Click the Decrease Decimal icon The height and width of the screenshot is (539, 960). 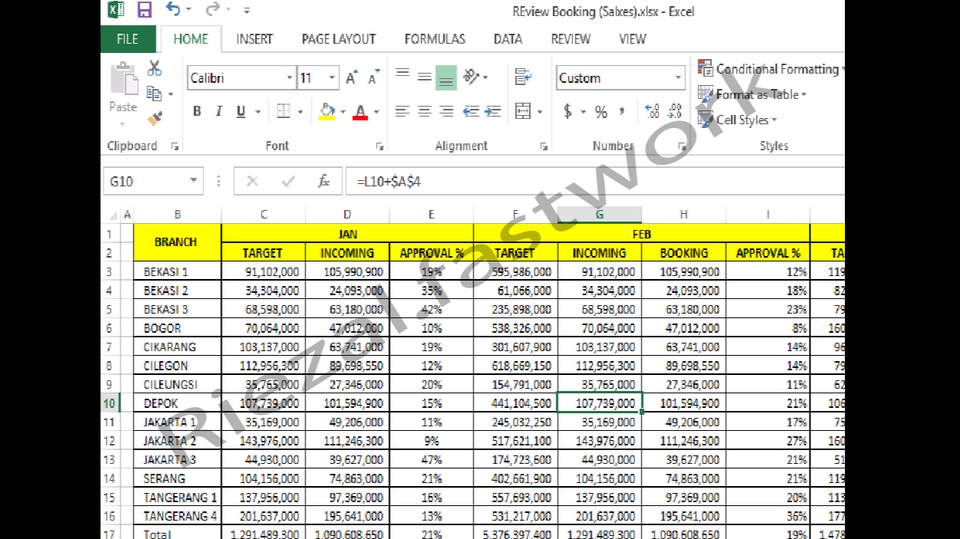pyautogui.click(x=675, y=111)
